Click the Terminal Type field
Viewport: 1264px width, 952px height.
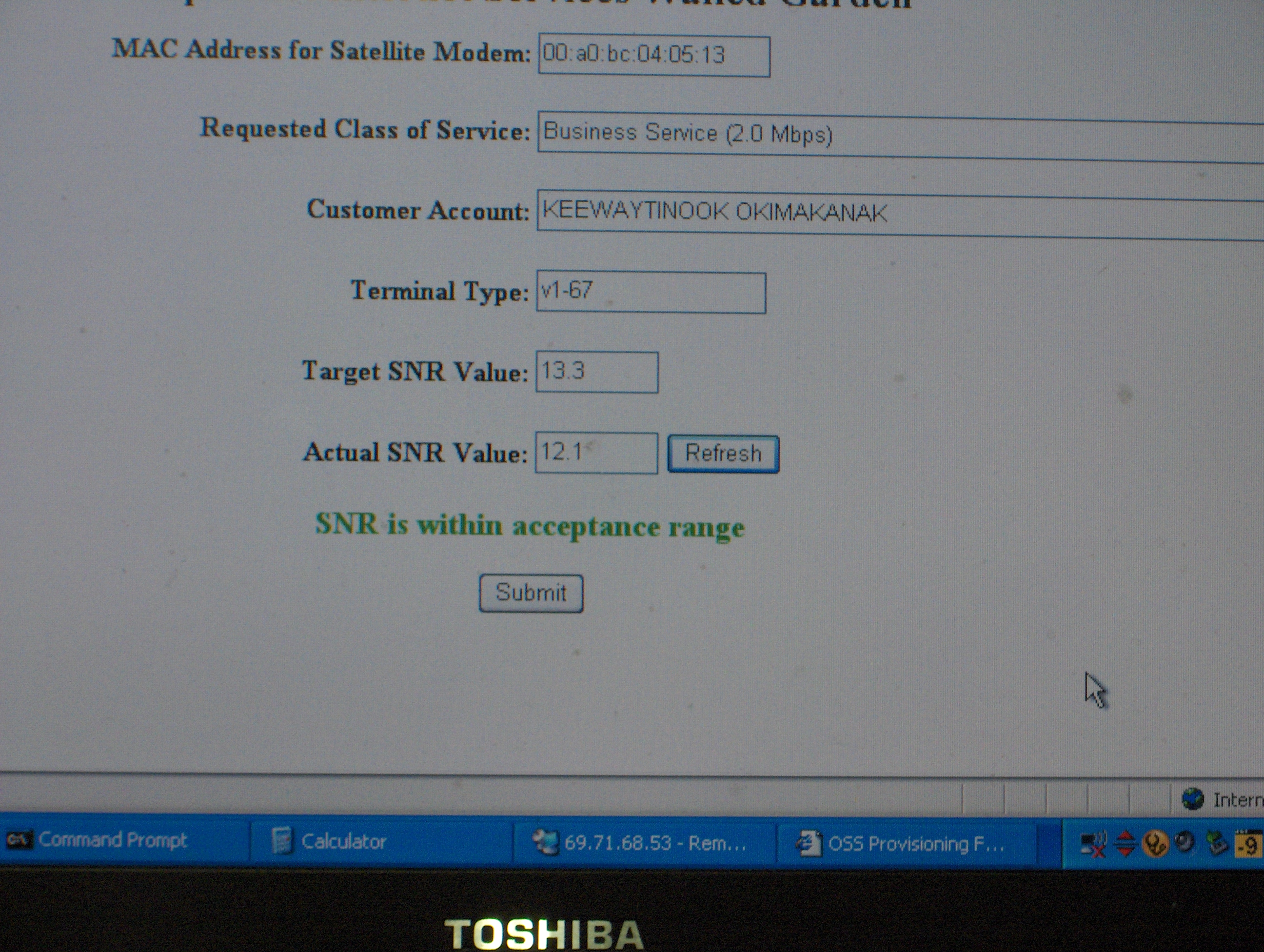pyautogui.click(x=650, y=292)
